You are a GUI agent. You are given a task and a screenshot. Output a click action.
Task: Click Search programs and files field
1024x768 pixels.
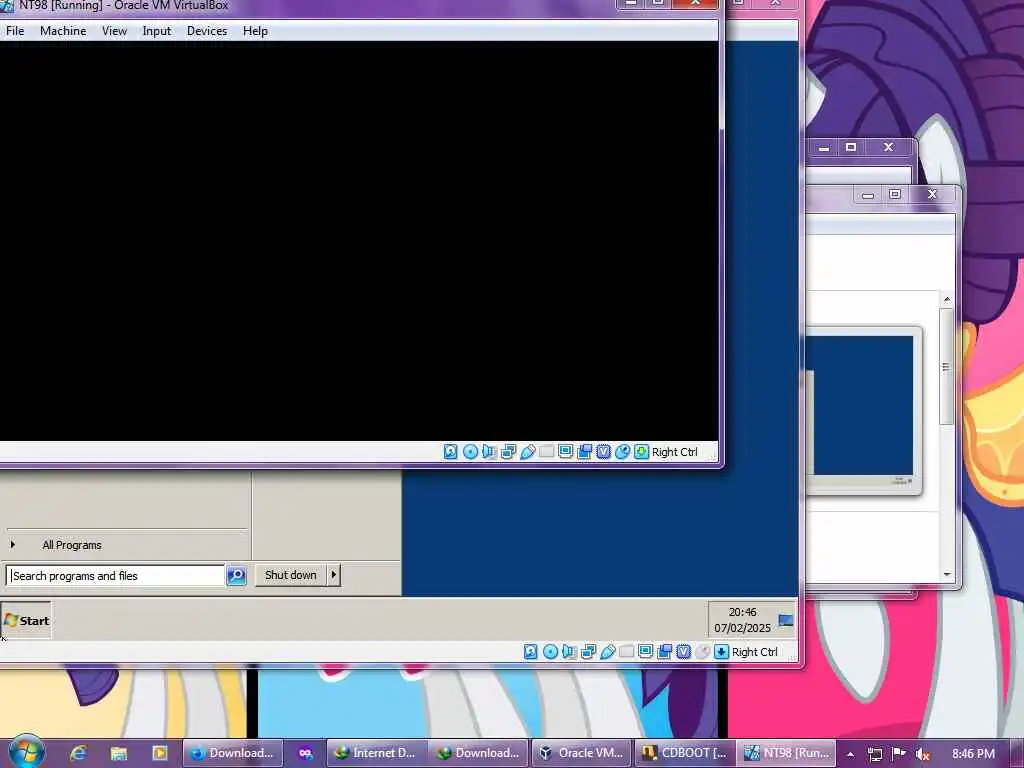(x=116, y=575)
